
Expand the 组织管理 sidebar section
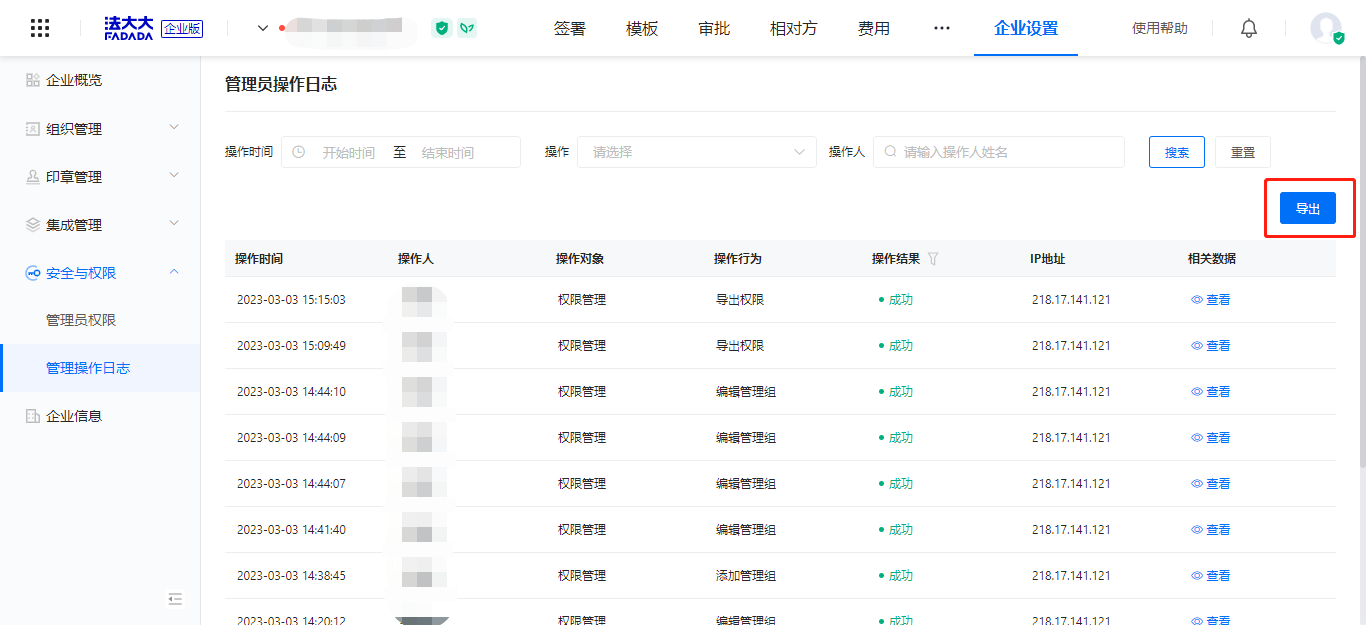[100, 129]
